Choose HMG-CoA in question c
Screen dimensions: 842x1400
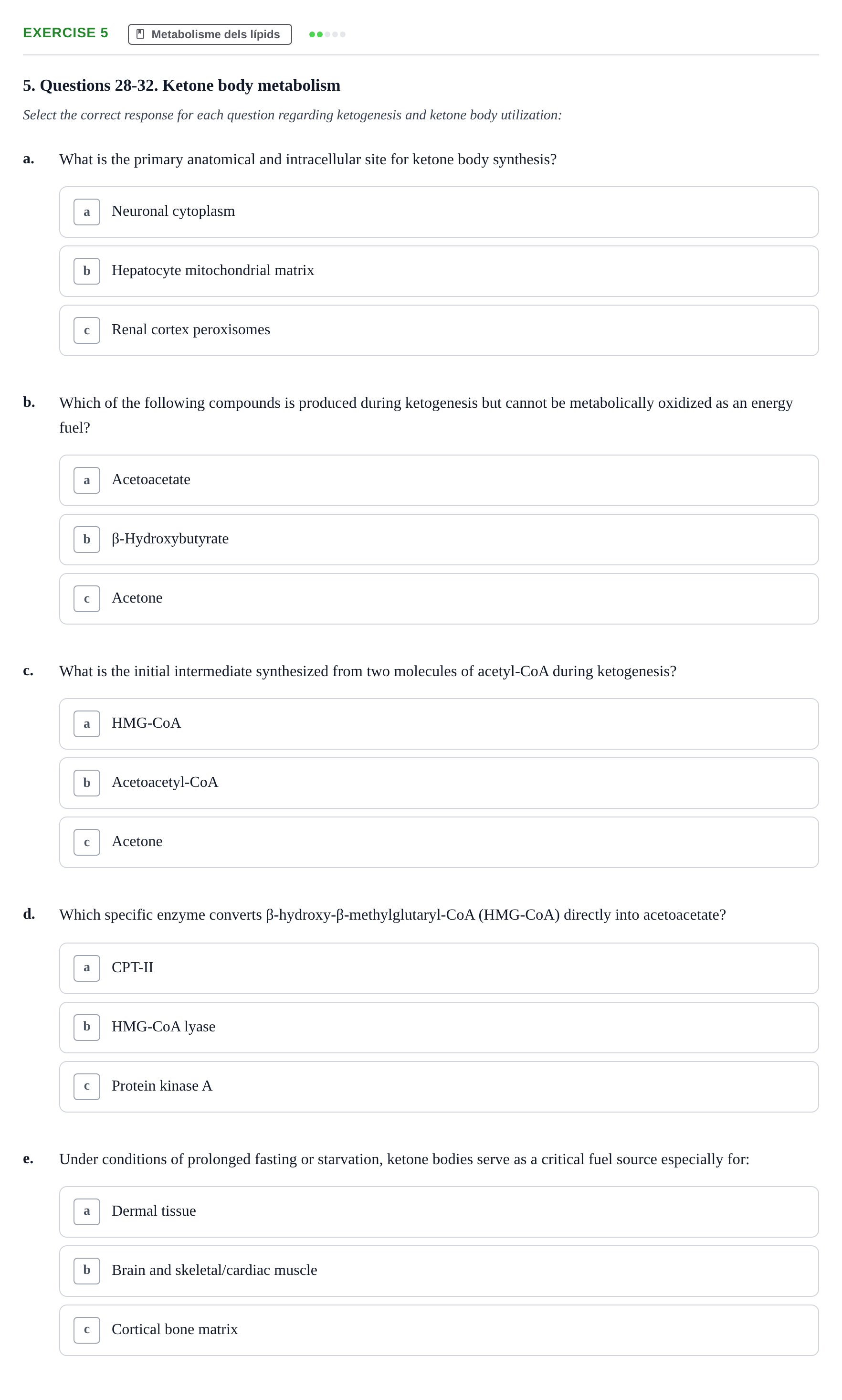tap(439, 724)
